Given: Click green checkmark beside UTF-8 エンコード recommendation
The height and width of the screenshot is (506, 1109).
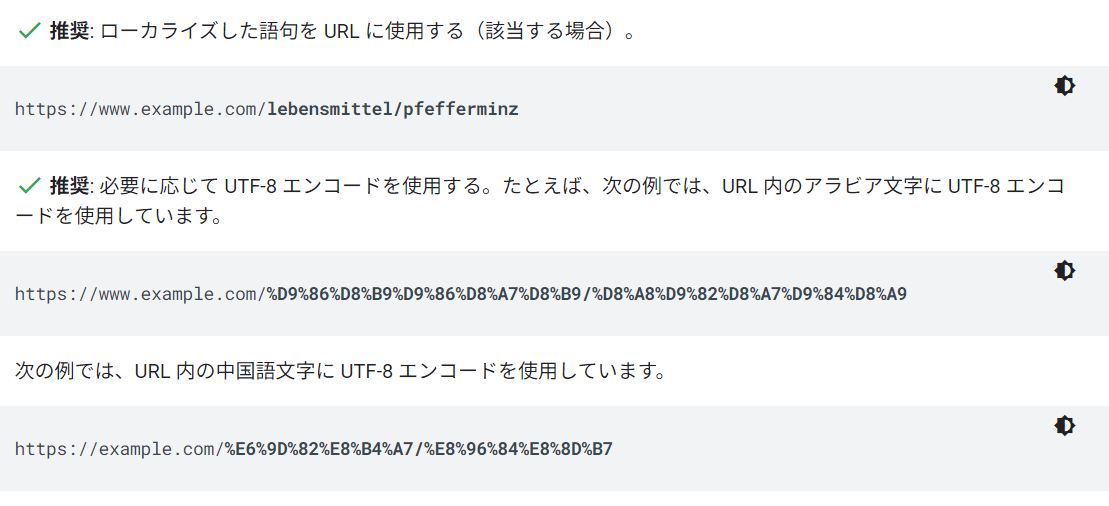Looking at the screenshot, I should click(29, 186).
